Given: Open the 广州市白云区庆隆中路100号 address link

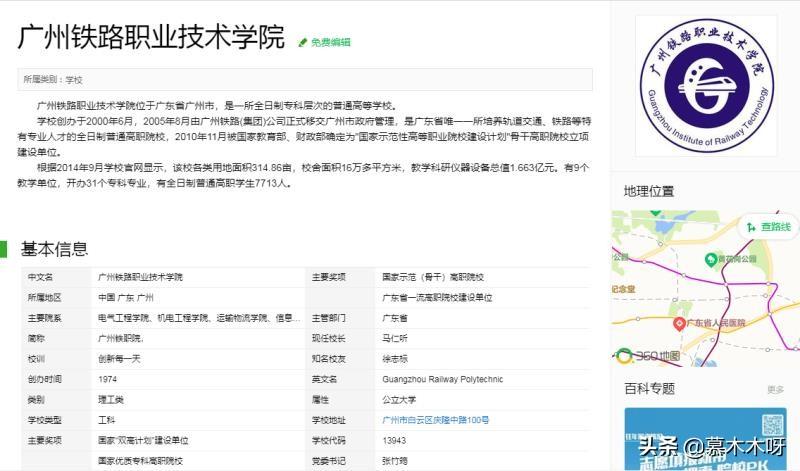Looking at the screenshot, I should (436, 420).
